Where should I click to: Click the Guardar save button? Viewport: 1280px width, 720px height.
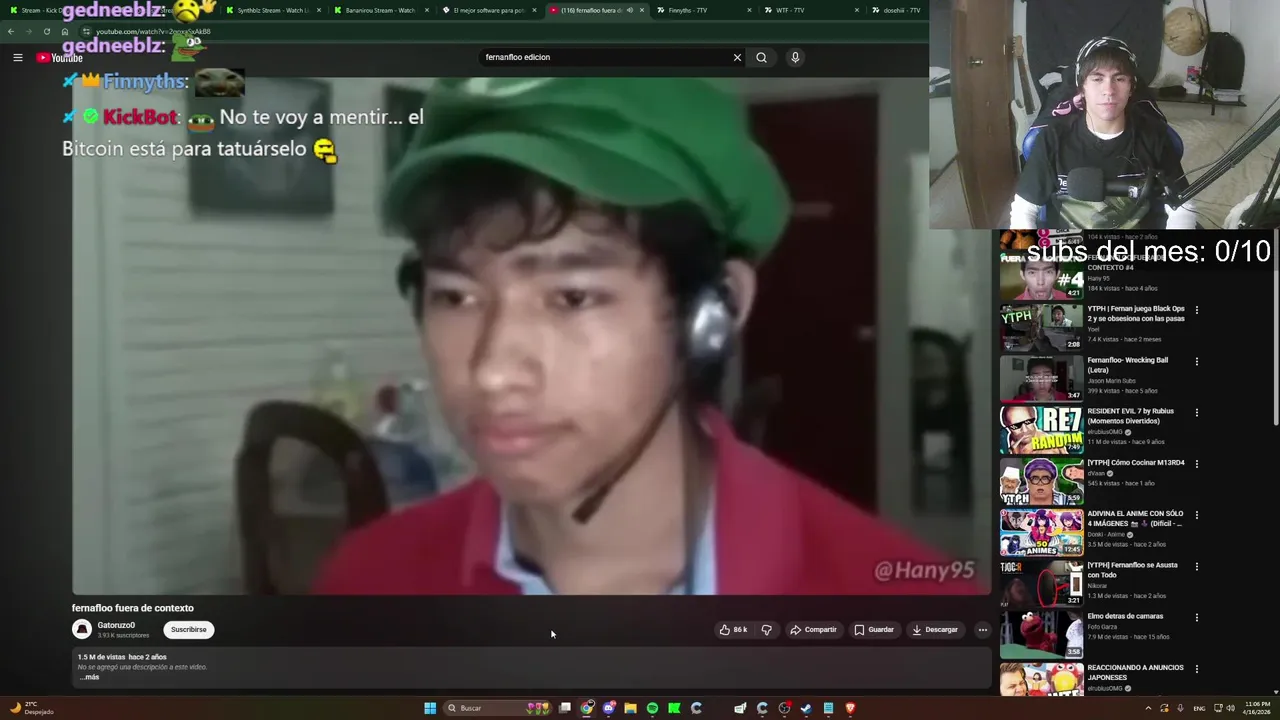874,630
